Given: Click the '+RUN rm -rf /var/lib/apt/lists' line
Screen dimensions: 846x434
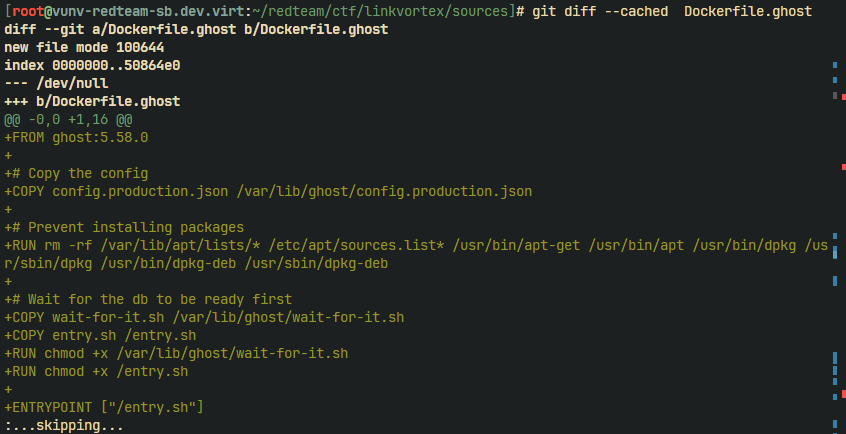Looking at the screenshot, I should coord(416,254).
